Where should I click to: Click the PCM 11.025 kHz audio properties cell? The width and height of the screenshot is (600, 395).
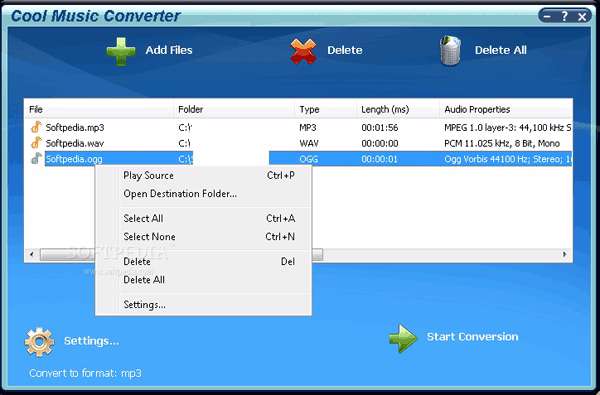coord(502,144)
